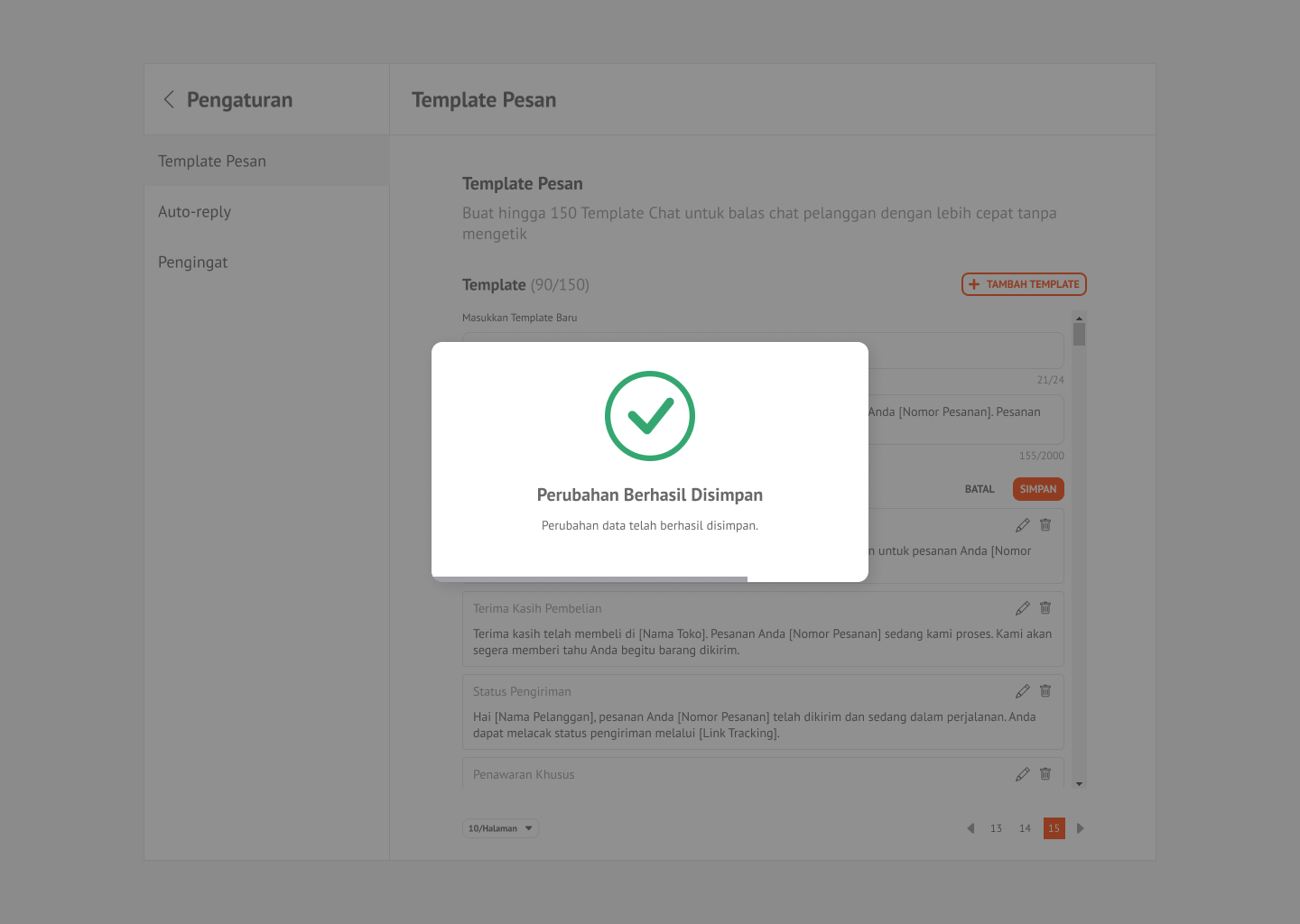Delete the Status Pengiriman template
Screen dimensions: 1300x924
pos(1045,691)
